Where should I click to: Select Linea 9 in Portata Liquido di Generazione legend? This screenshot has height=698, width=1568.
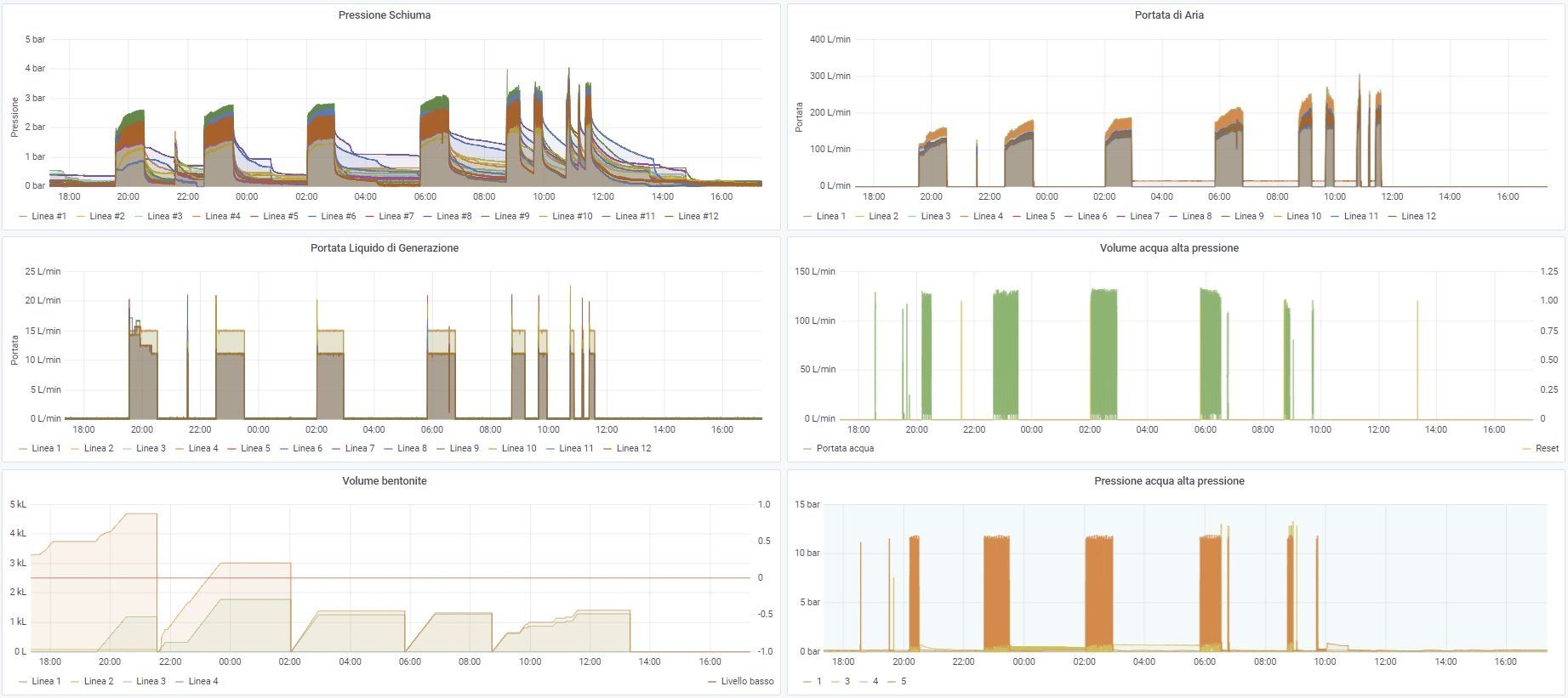(x=464, y=448)
